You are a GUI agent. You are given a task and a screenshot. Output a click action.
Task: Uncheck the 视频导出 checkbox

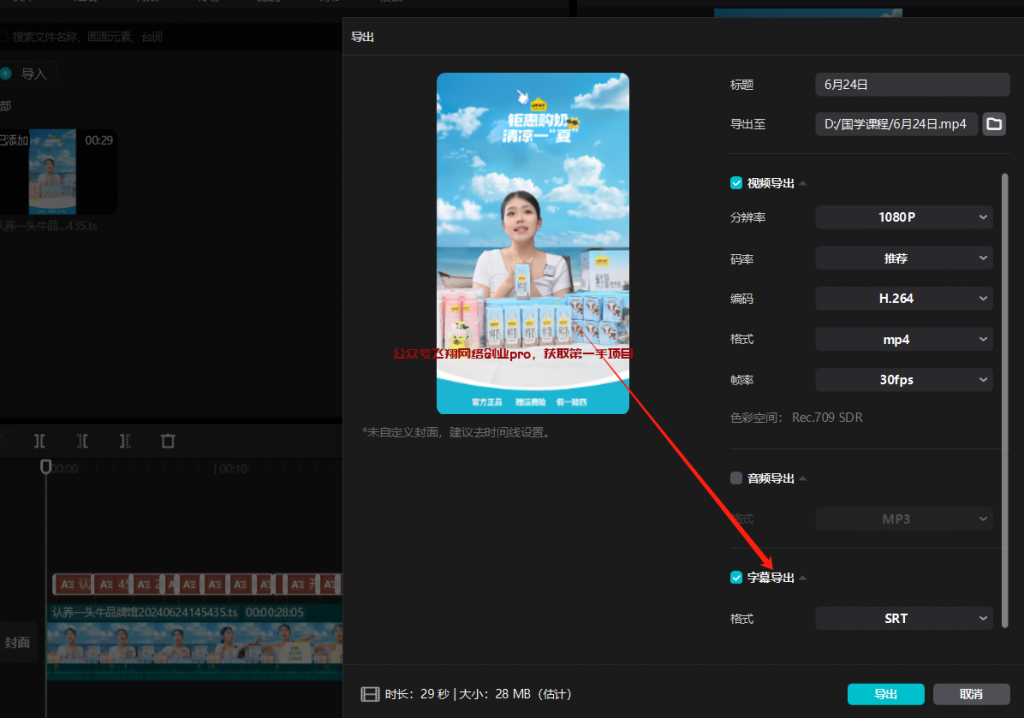[737, 183]
